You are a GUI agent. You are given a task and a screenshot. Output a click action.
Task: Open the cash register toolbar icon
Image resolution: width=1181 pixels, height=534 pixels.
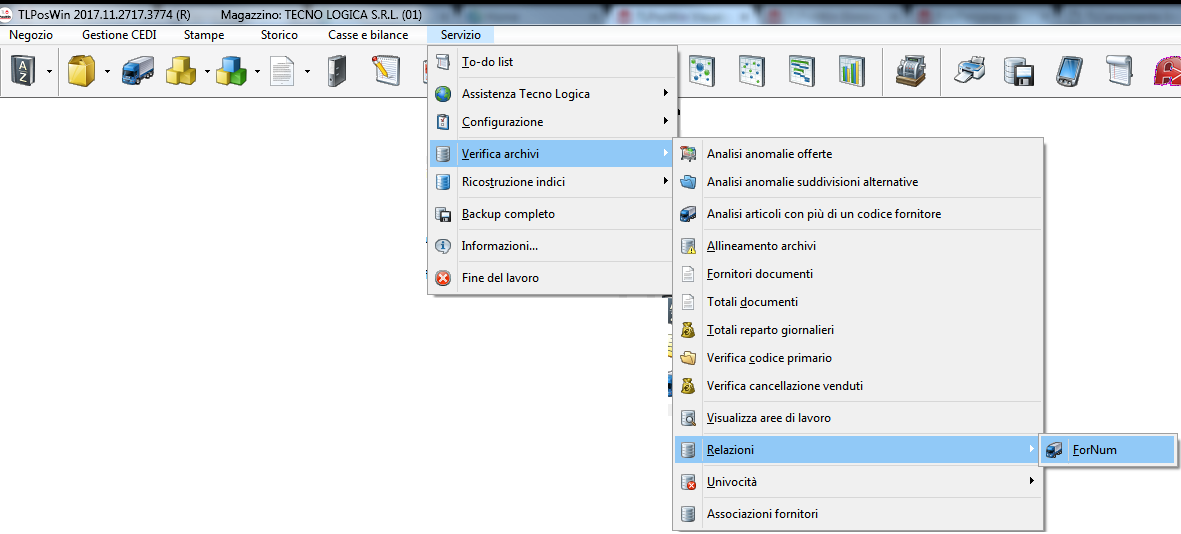pos(909,71)
